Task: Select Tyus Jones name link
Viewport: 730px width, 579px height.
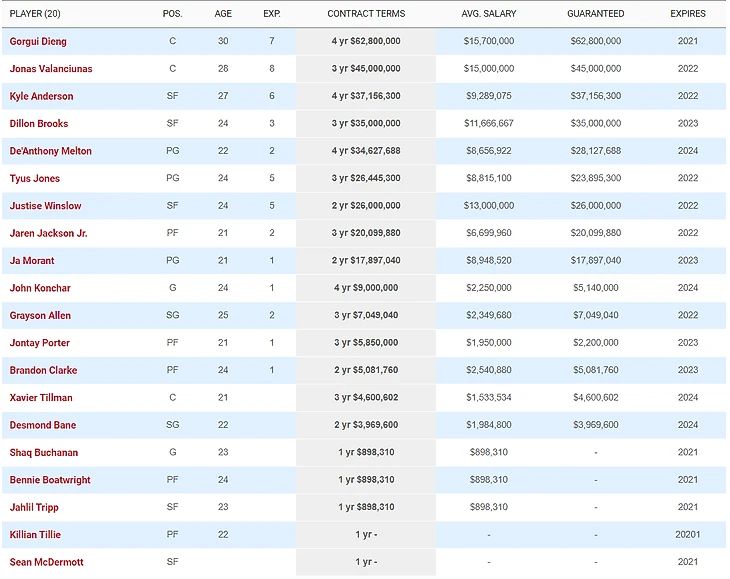Action: click(x=34, y=178)
